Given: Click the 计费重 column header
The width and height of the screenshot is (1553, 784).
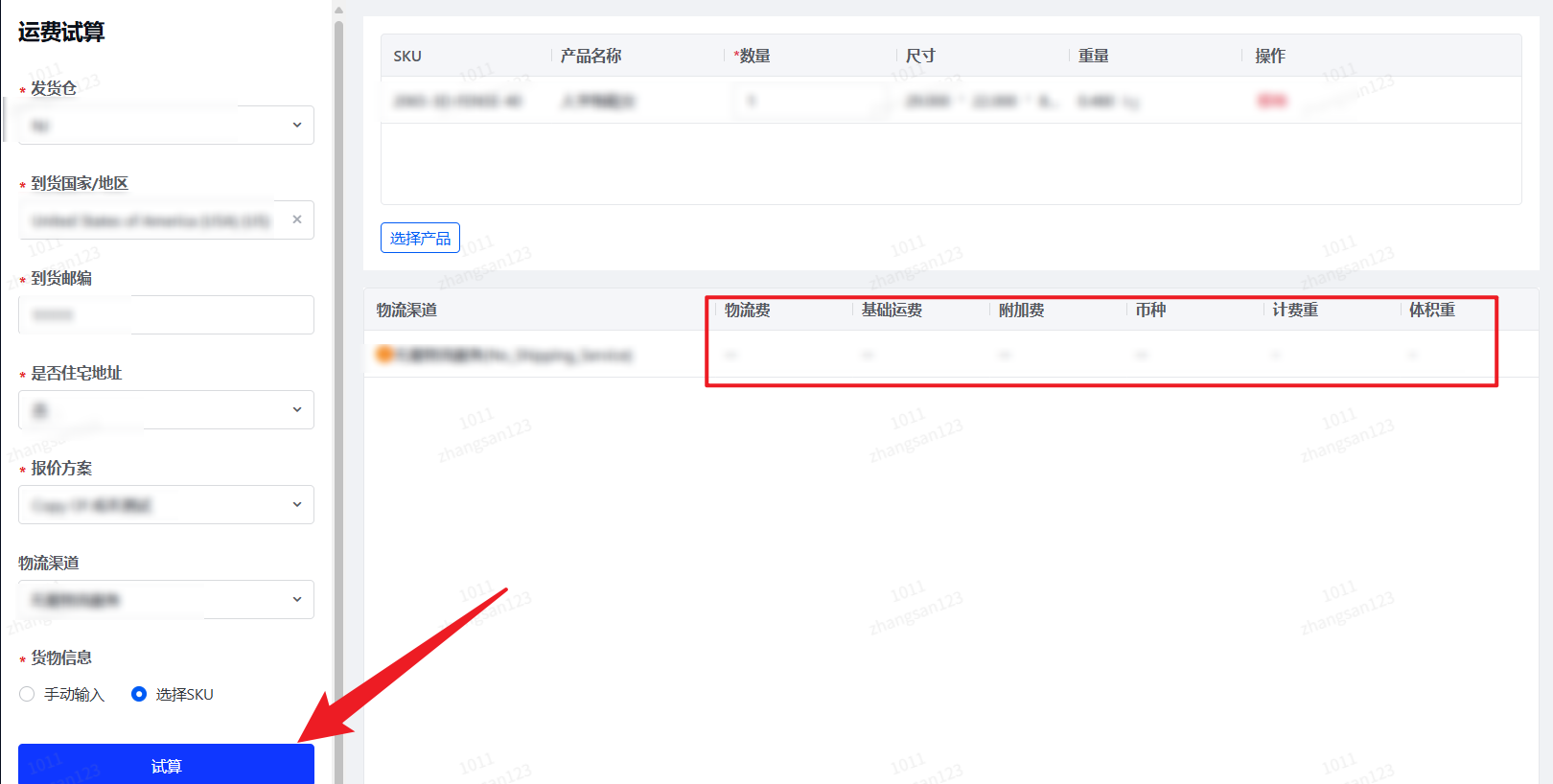Looking at the screenshot, I should 1295,310.
